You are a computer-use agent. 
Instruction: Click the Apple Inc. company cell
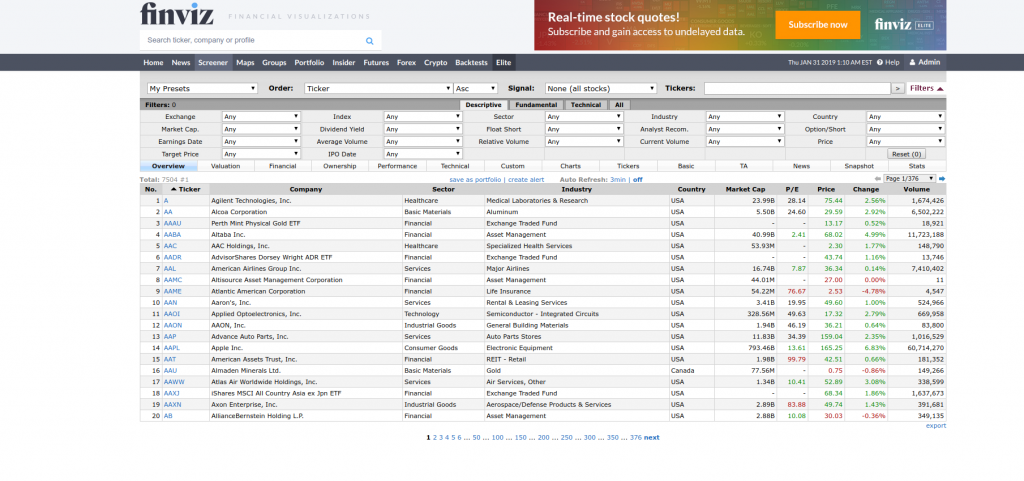click(x=306, y=348)
